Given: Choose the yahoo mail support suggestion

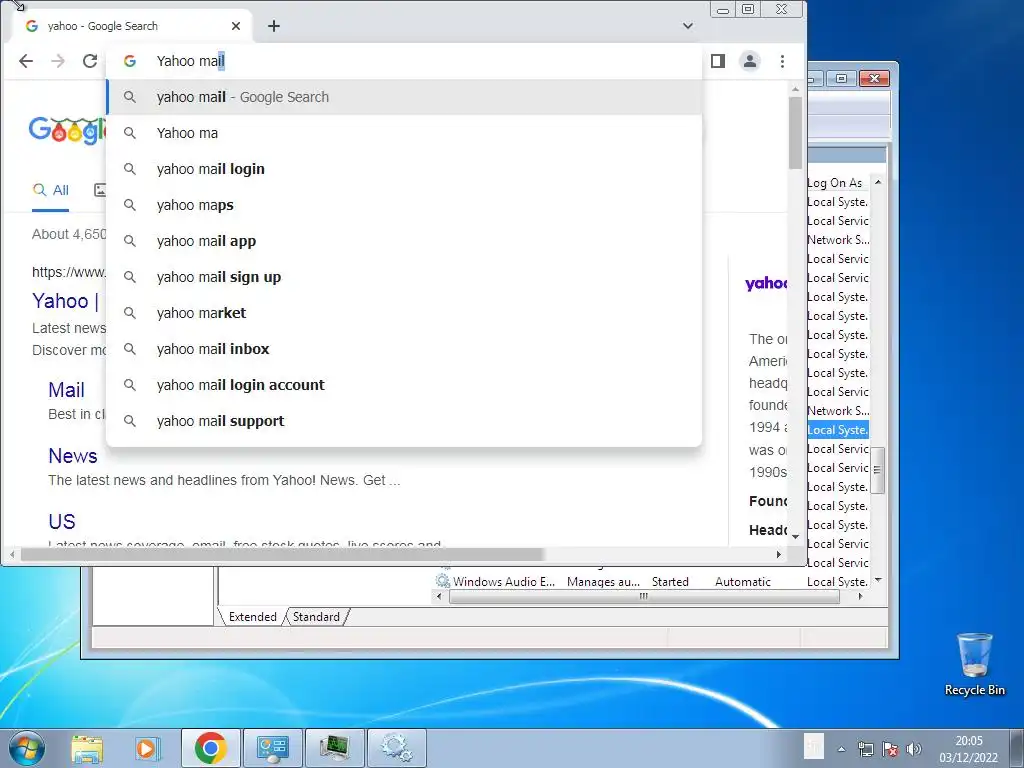Looking at the screenshot, I should [x=404, y=421].
